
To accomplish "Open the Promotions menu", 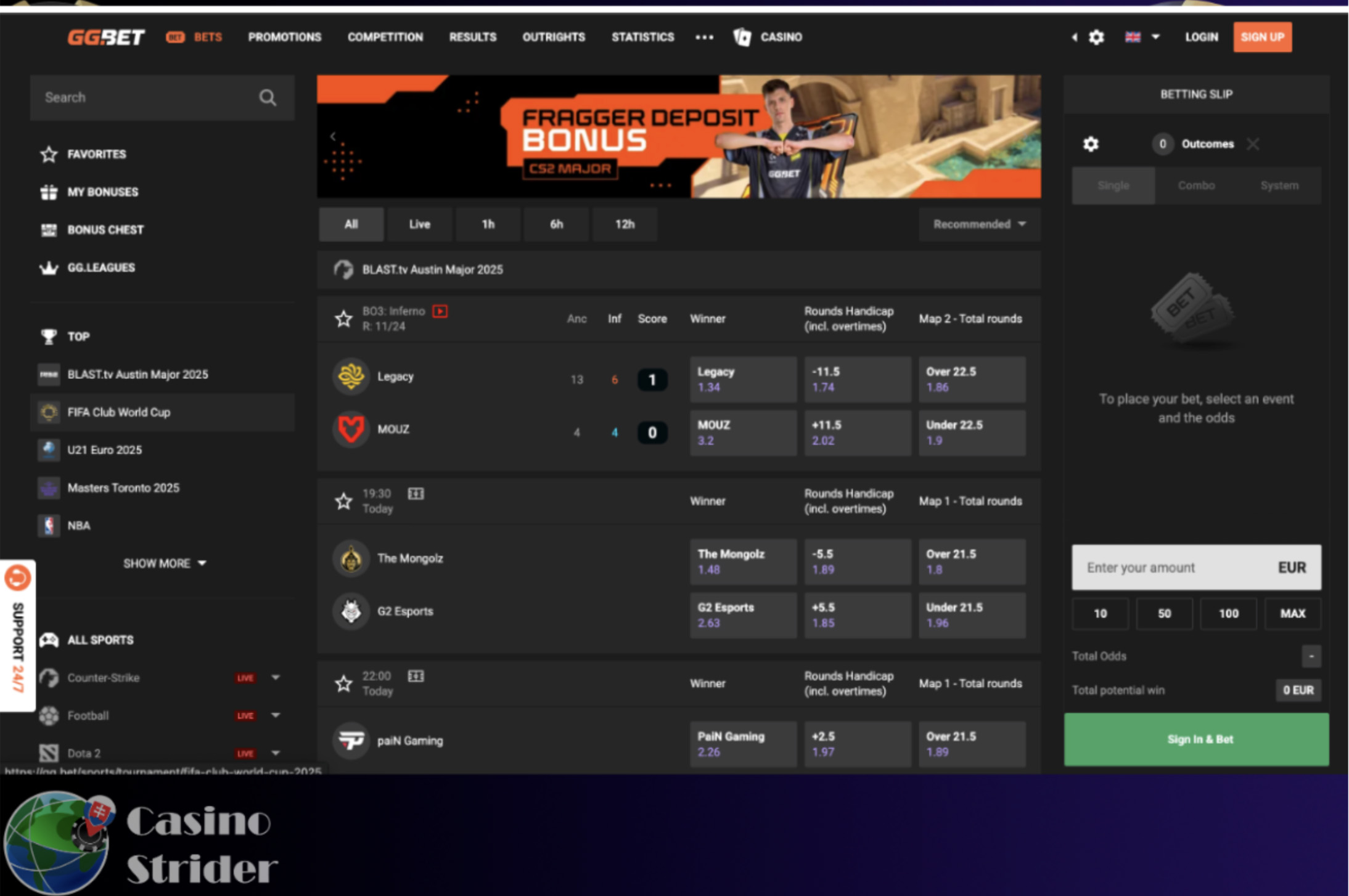I will tap(285, 38).
